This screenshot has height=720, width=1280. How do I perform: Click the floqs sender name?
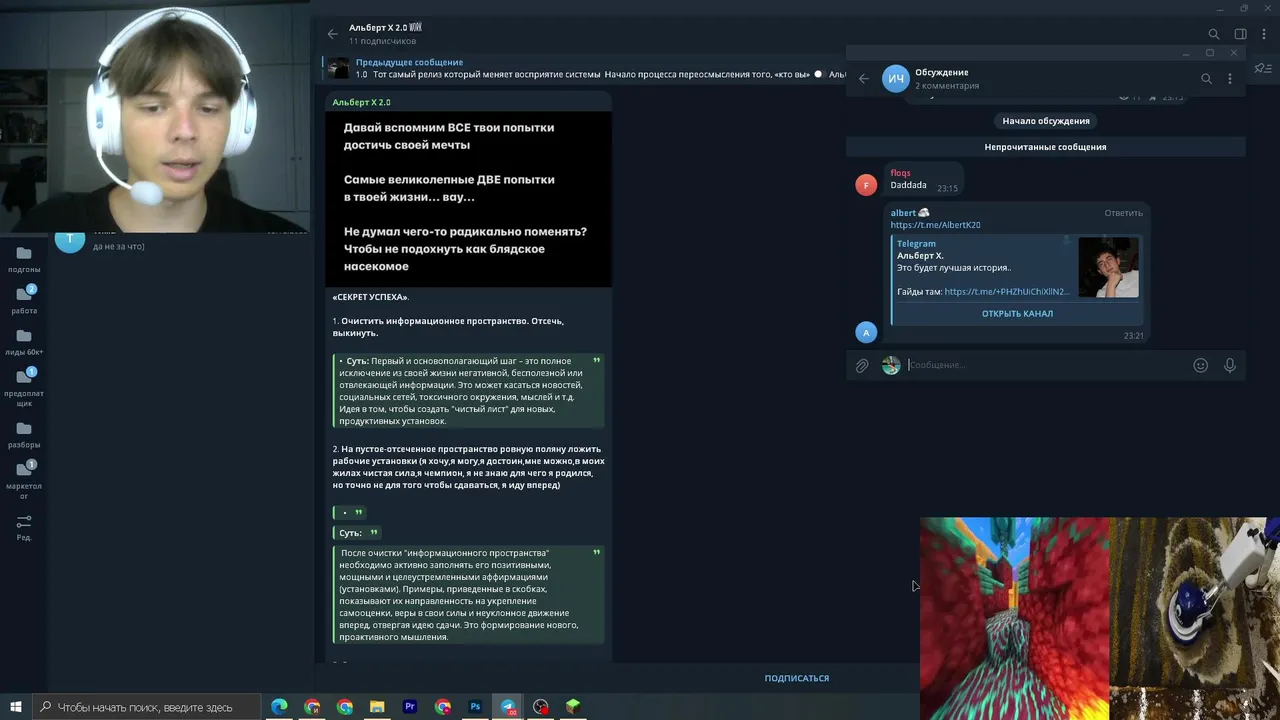tap(900, 173)
